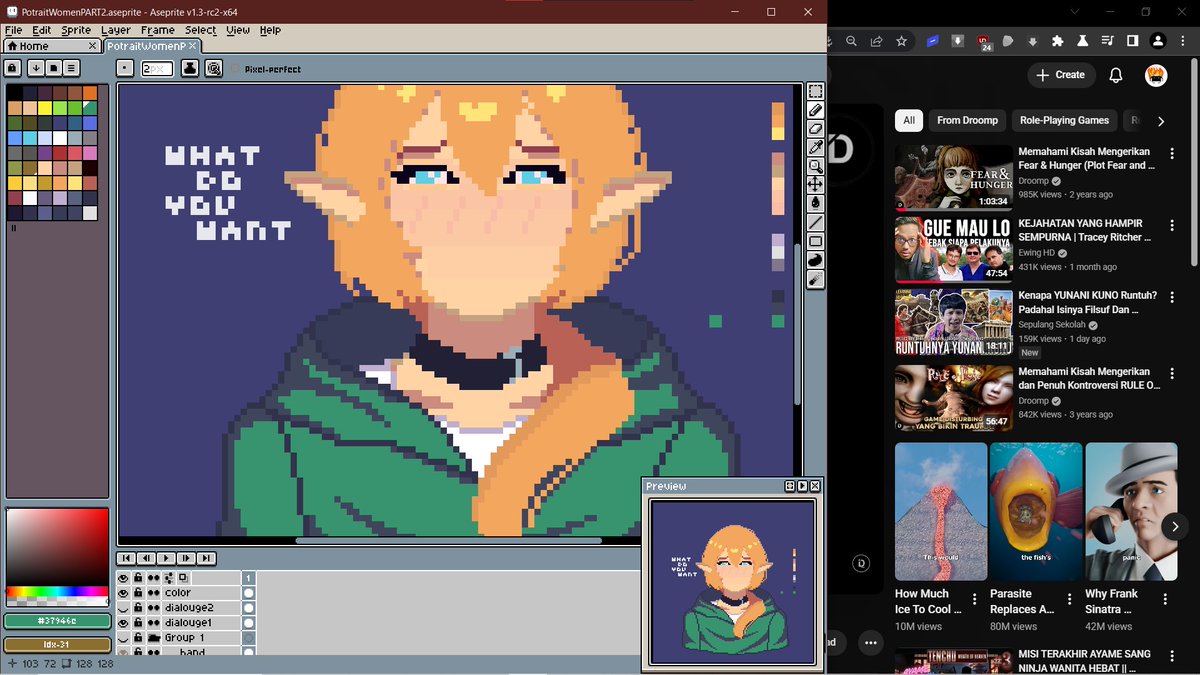Play the animation in timeline
The image size is (1200, 675).
(x=166, y=558)
